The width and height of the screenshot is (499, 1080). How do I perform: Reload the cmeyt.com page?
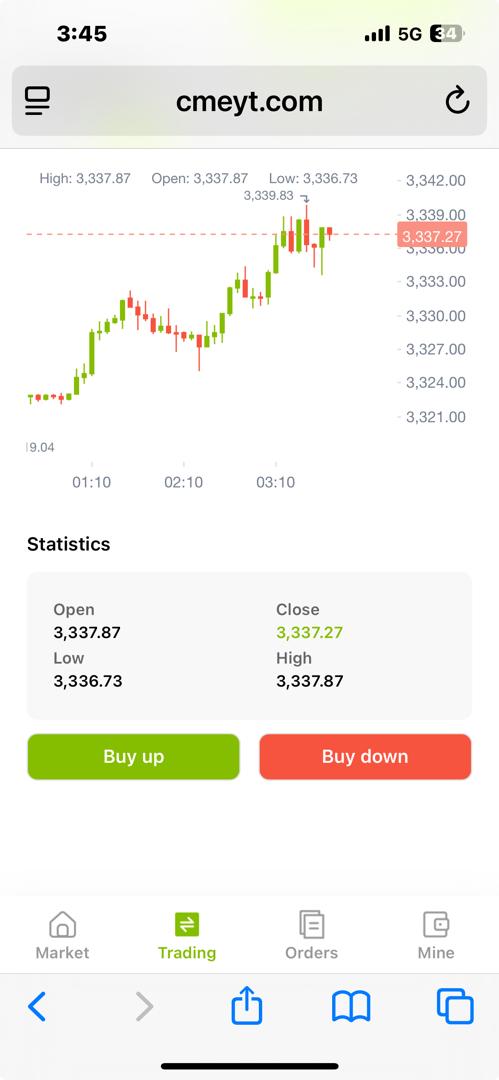[x=457, y=101]
